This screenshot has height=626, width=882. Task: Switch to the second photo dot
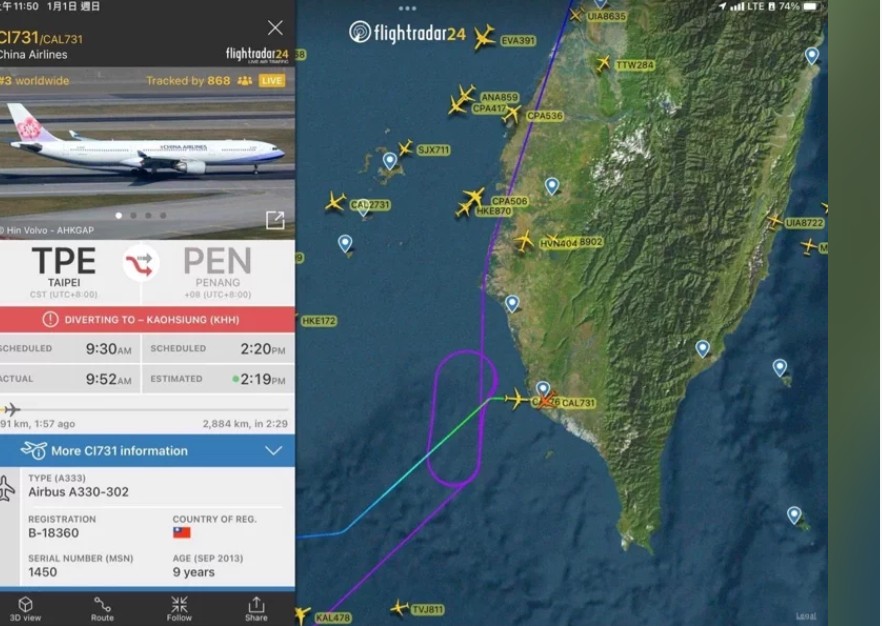(x=133, y=215)
